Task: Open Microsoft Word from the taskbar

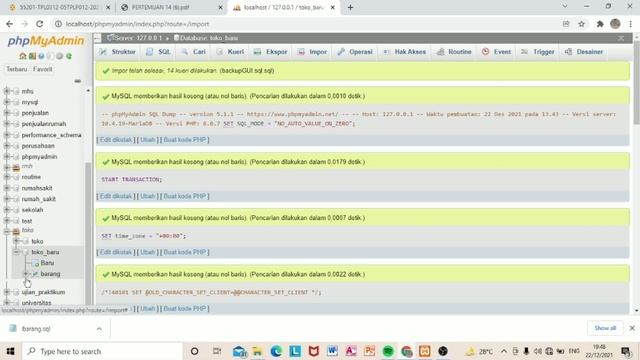Action: coord(332,351)
